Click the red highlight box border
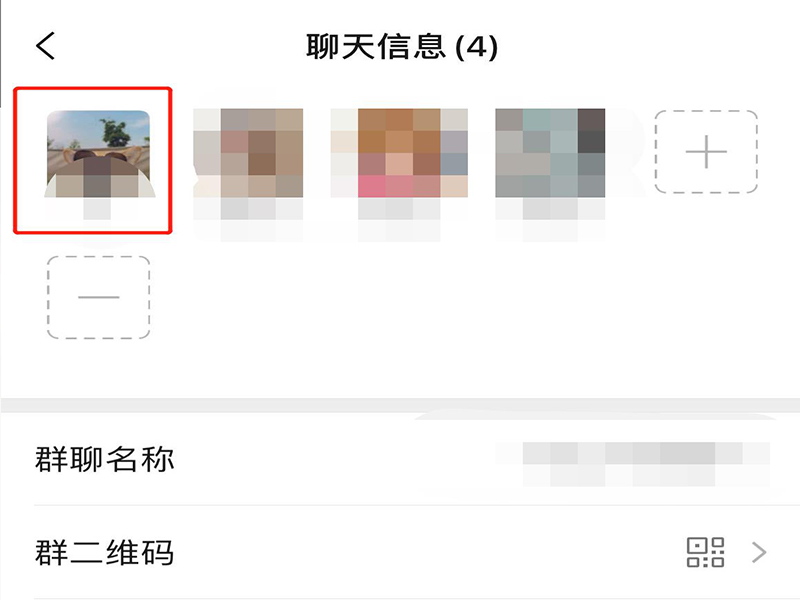This screenshot has width=800, height=600. 93,89
